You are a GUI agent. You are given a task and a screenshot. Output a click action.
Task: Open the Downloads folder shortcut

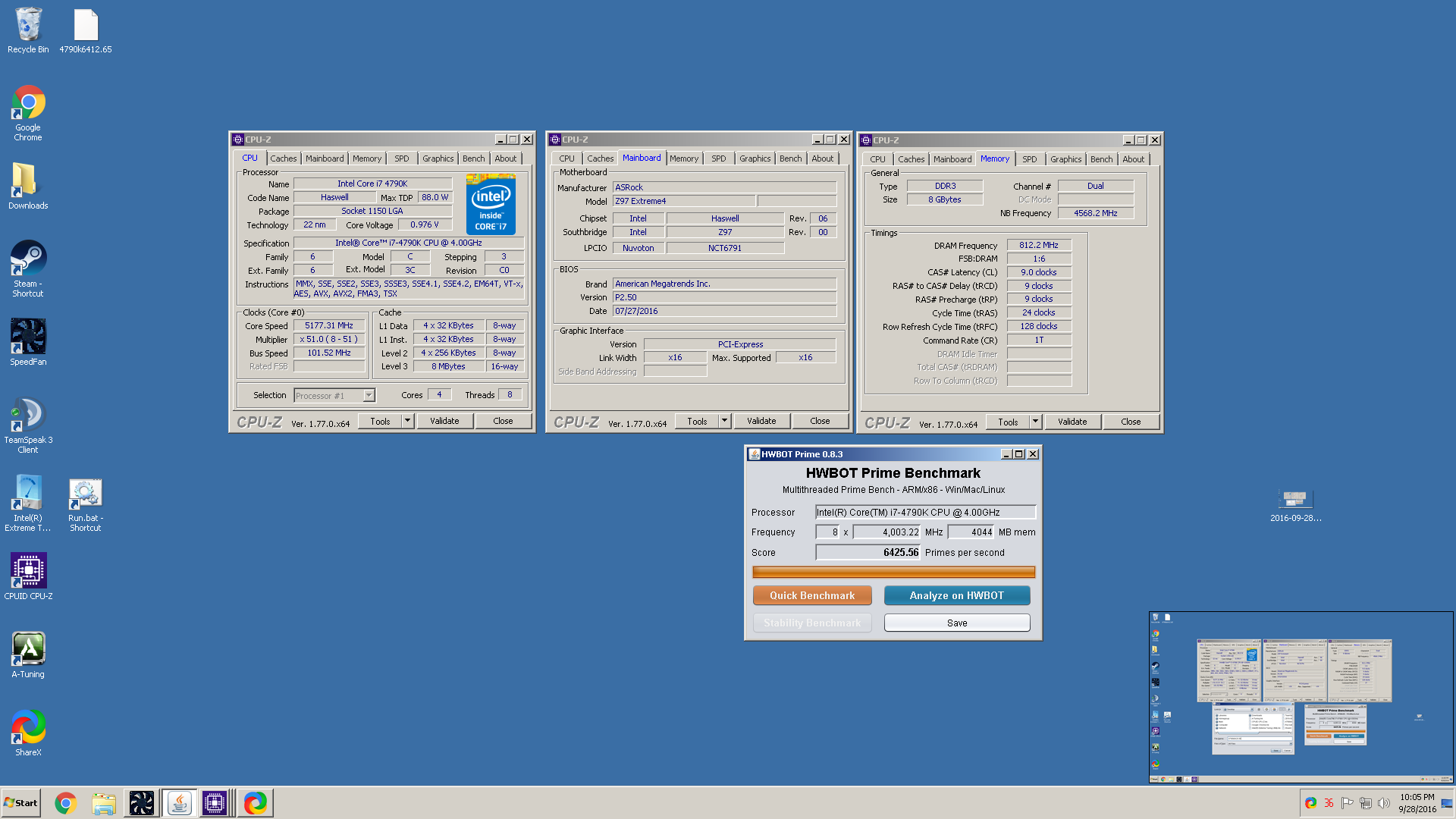(x=28, y=186)
